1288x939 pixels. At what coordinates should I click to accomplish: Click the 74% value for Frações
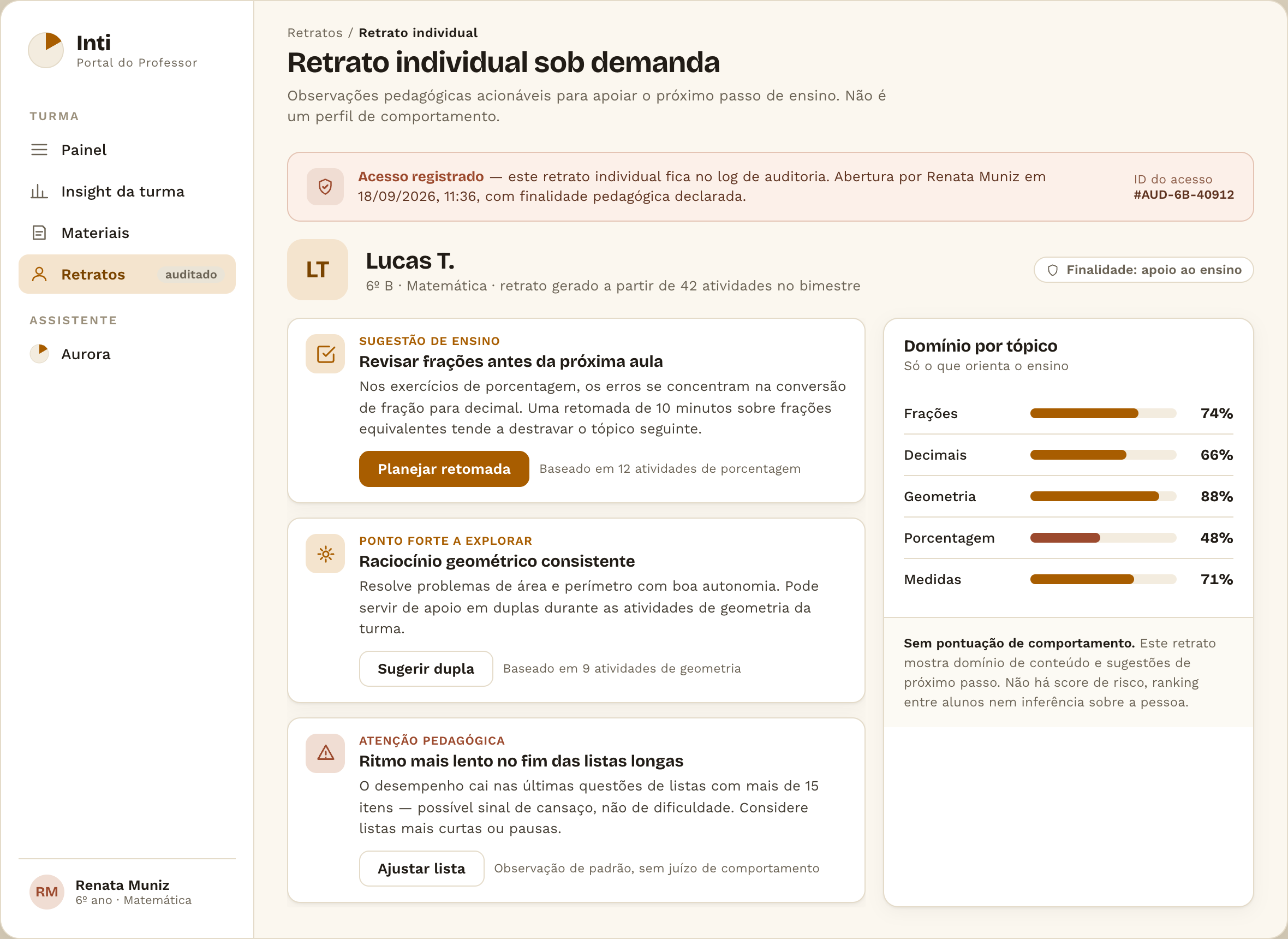click(x=1217, y=413)
